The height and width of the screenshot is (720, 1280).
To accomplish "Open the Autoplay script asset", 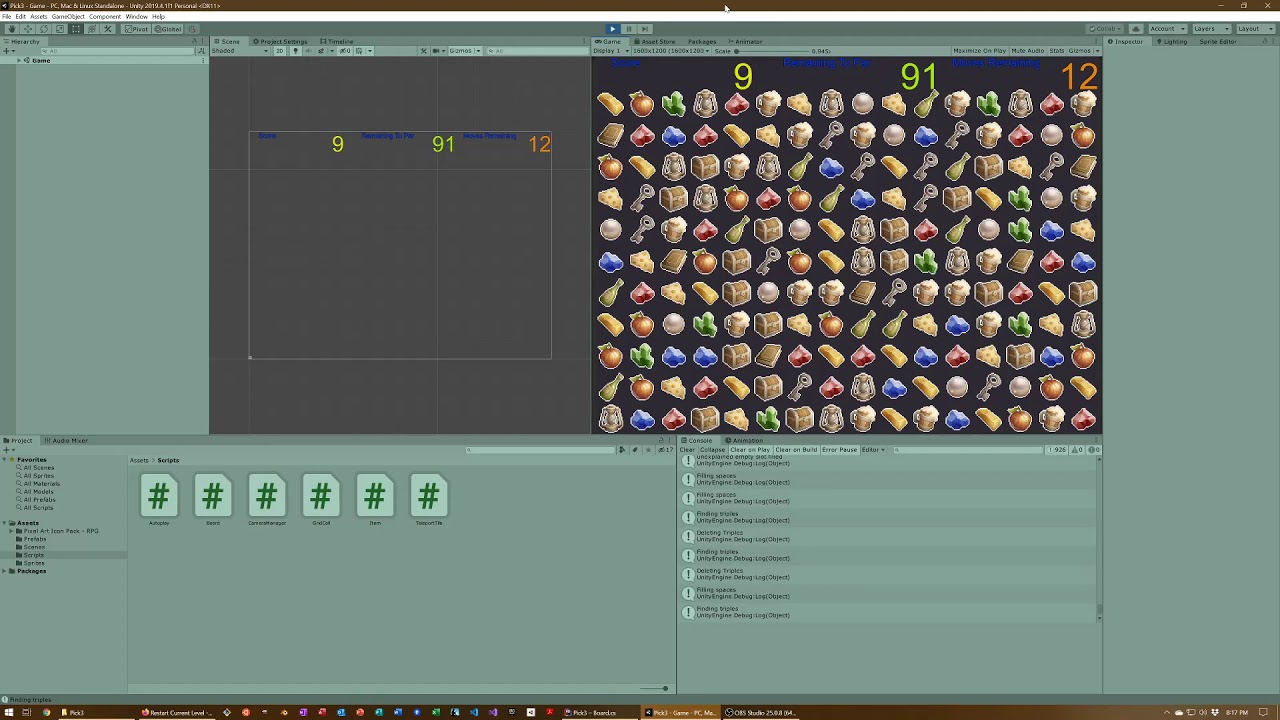I will click(159, 501).
